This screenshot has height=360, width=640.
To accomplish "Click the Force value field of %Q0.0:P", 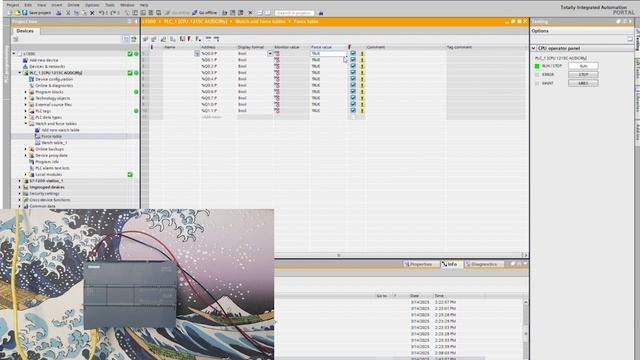I will click(x=328, y=53).
